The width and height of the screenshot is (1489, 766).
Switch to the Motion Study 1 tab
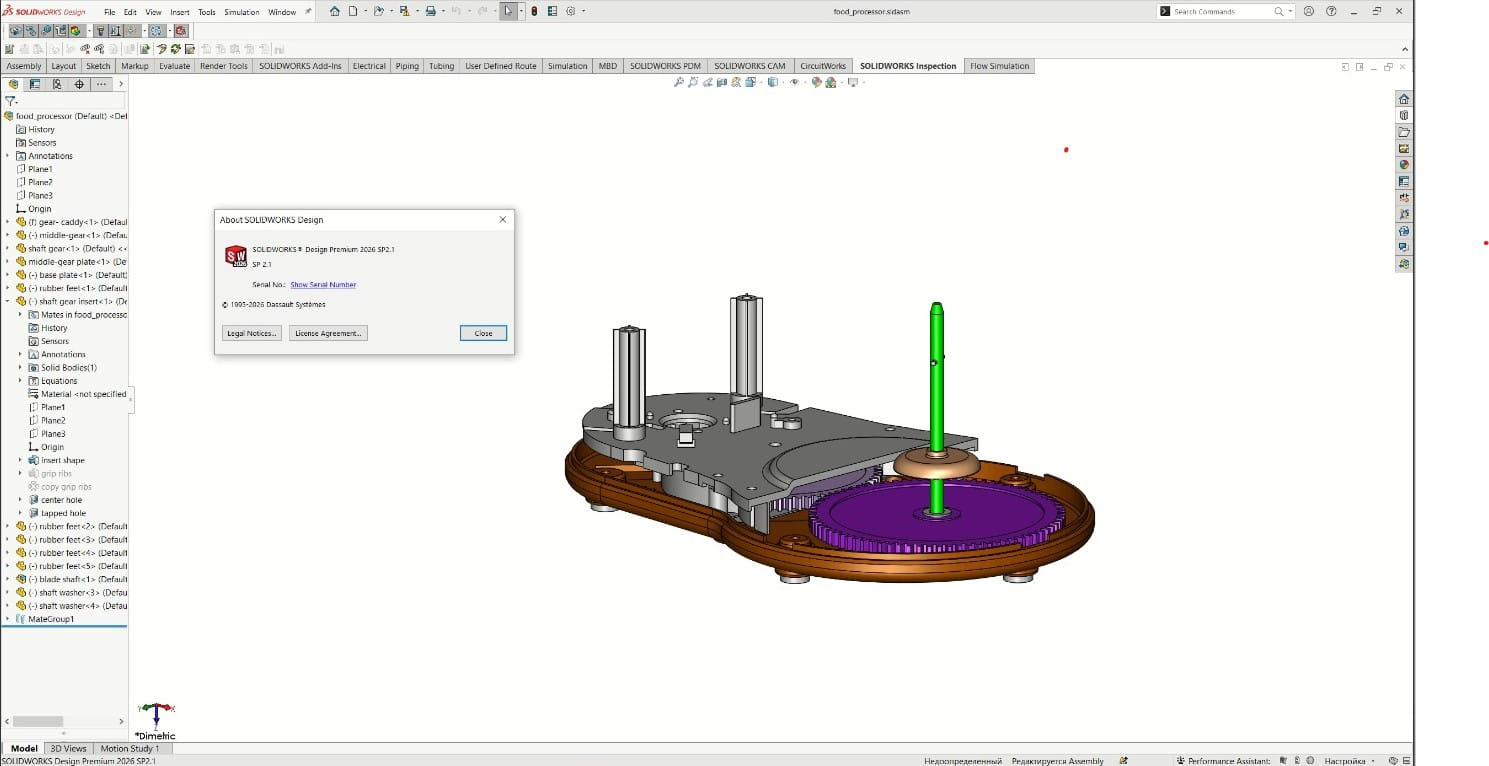[130, 748]
